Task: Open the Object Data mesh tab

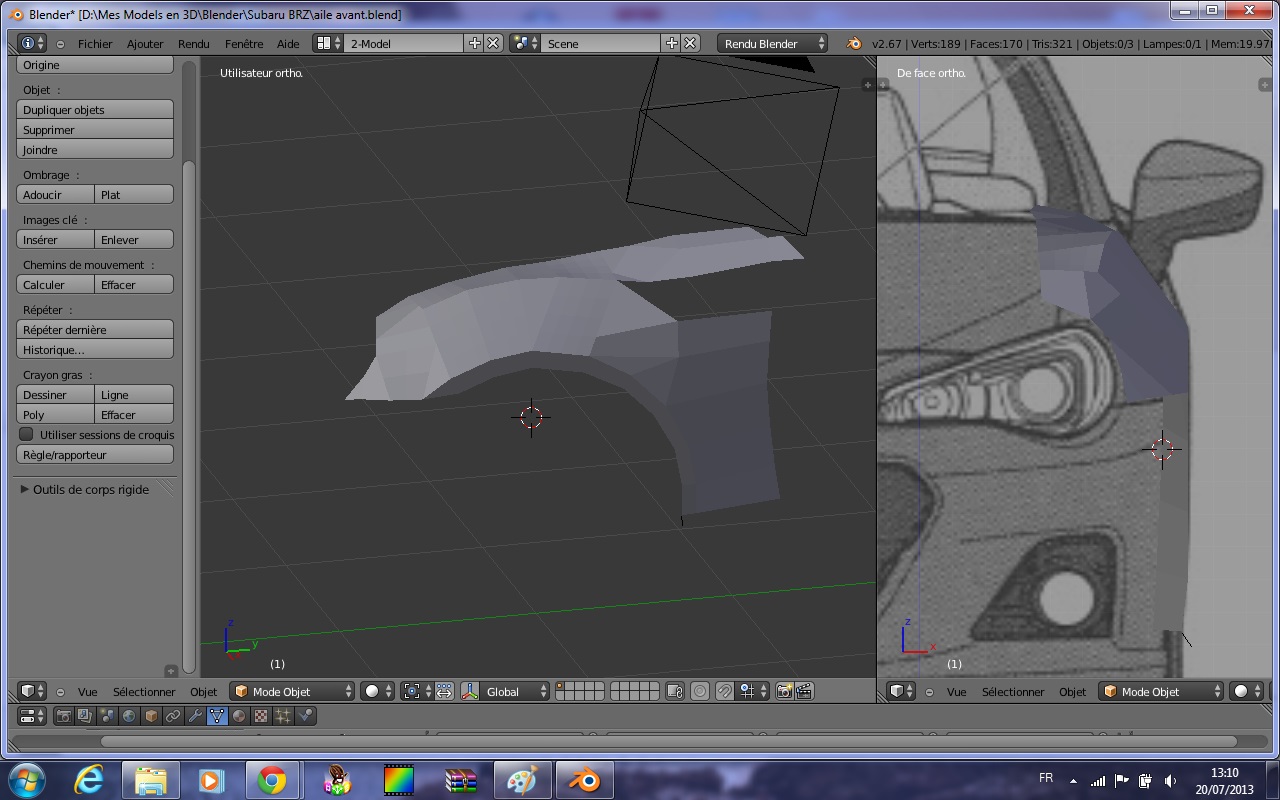Action: (x=217, y=716)
